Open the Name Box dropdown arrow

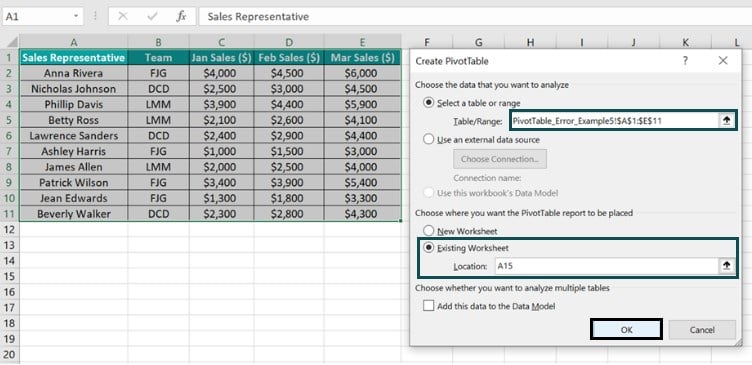coord(76,16)
